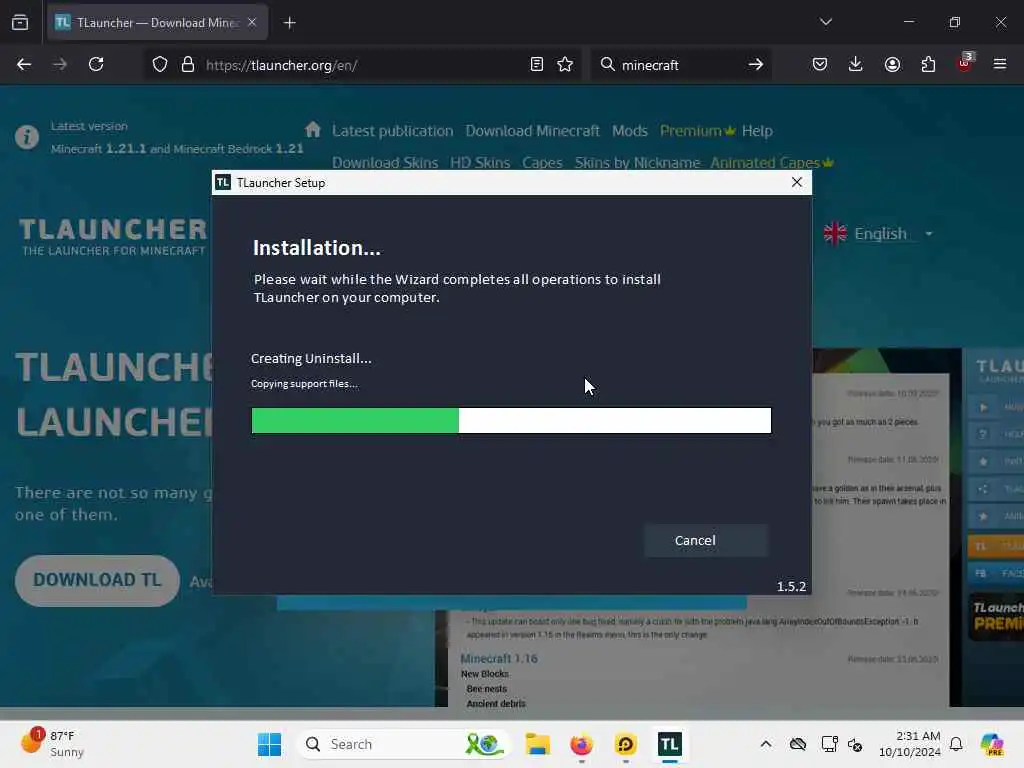Open Latest publication menu link
This screenshot has width=1024, height=768.
click(x=392, y=131)
